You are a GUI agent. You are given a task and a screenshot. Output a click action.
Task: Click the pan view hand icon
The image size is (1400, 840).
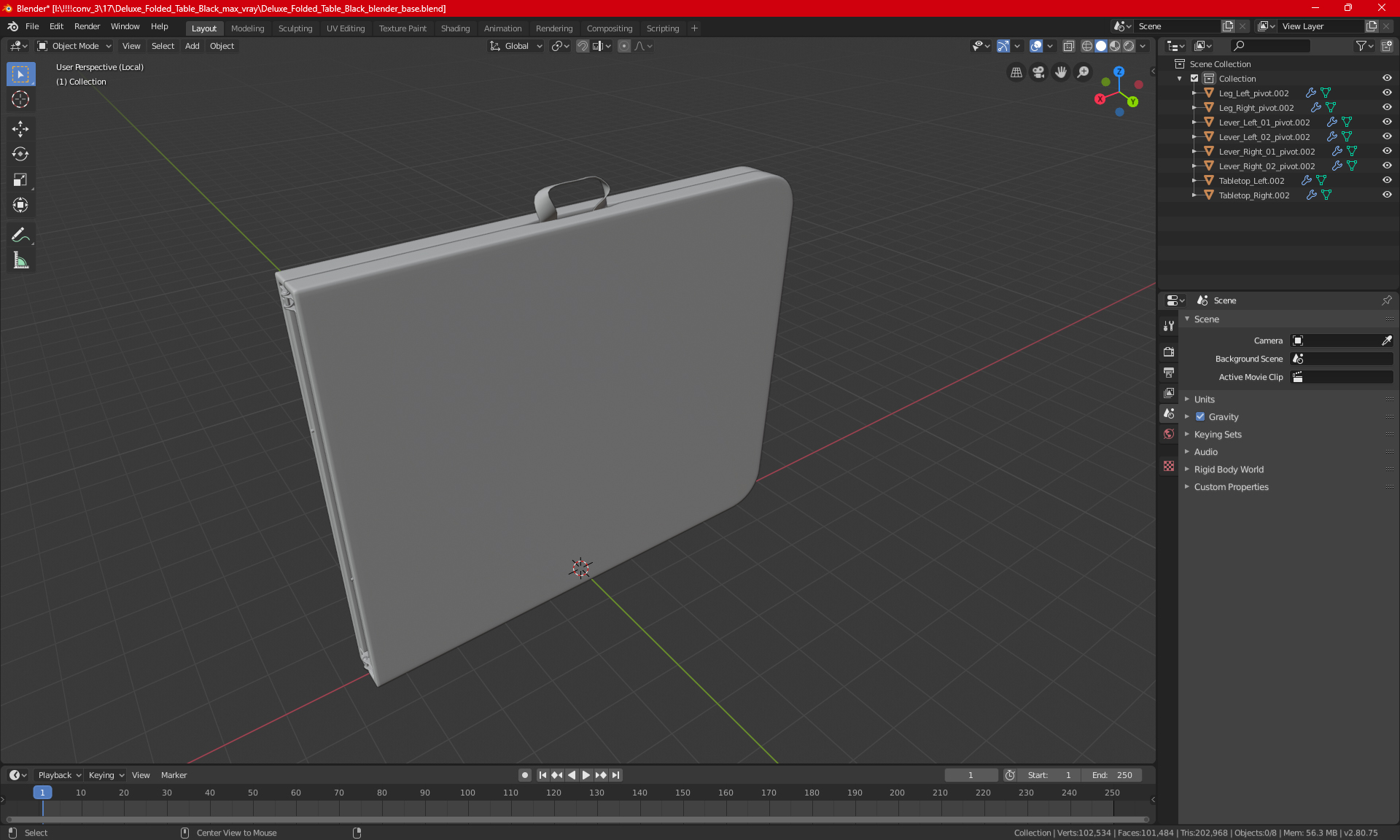(1061, 72)
